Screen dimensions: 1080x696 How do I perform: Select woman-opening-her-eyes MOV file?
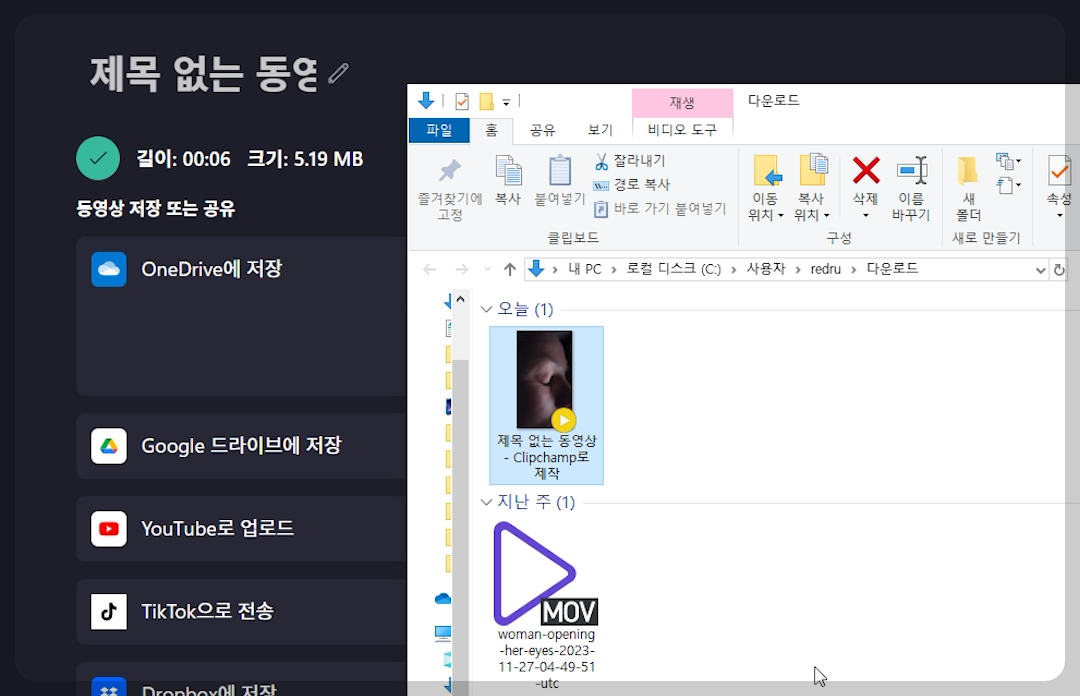coord(546,605)
